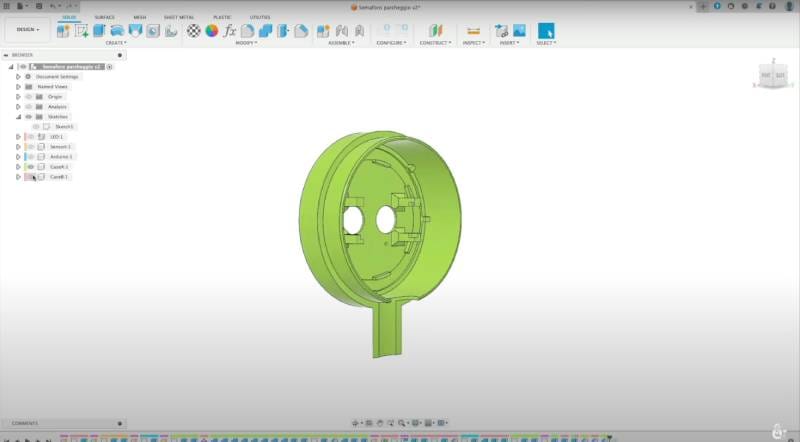Switch to the SHEET METAL tab
Image resolution: width=800 pixels, height=442 pixels.
tap(179, 17)
